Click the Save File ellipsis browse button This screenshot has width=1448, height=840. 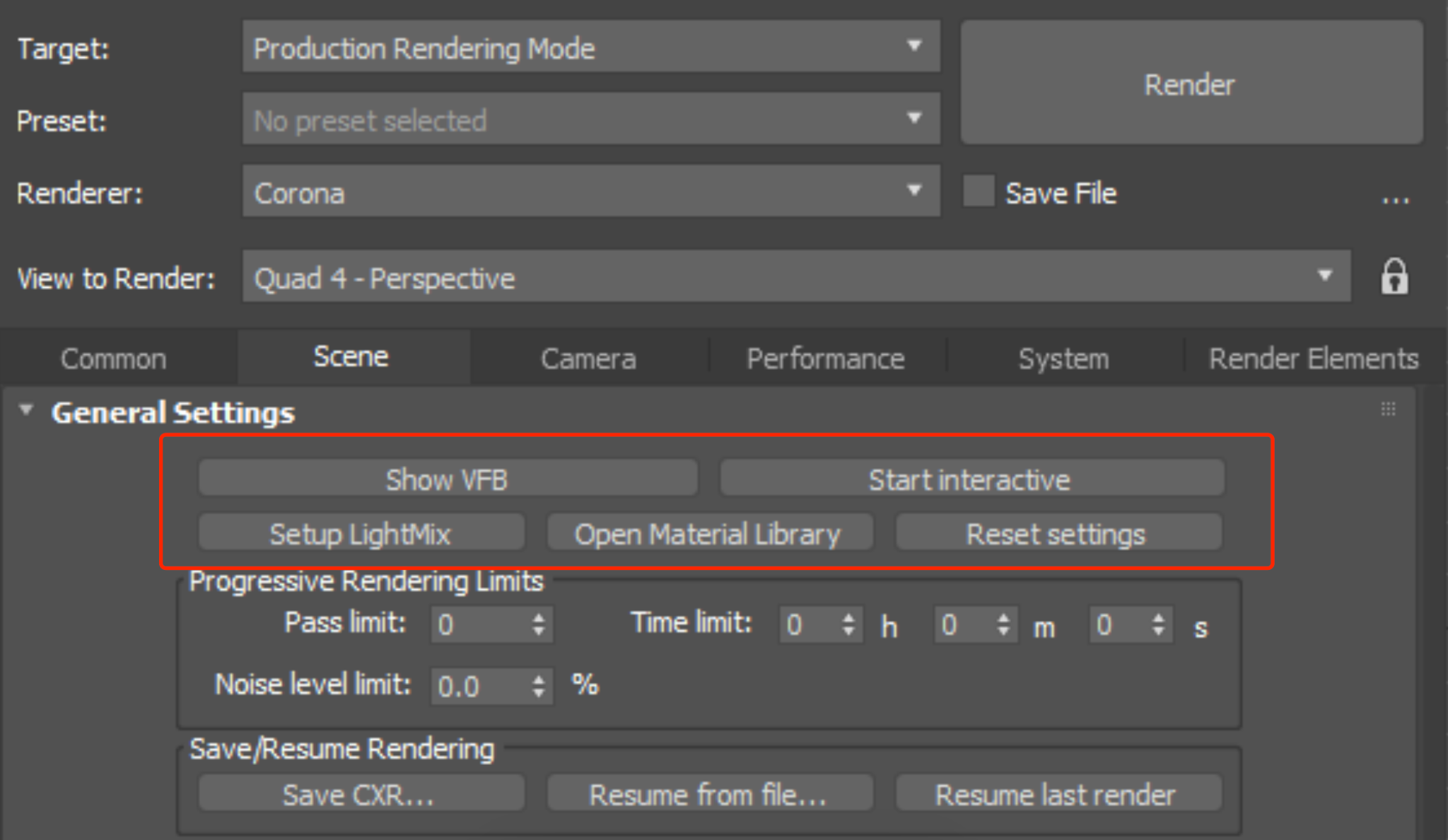pos(1395,200)
